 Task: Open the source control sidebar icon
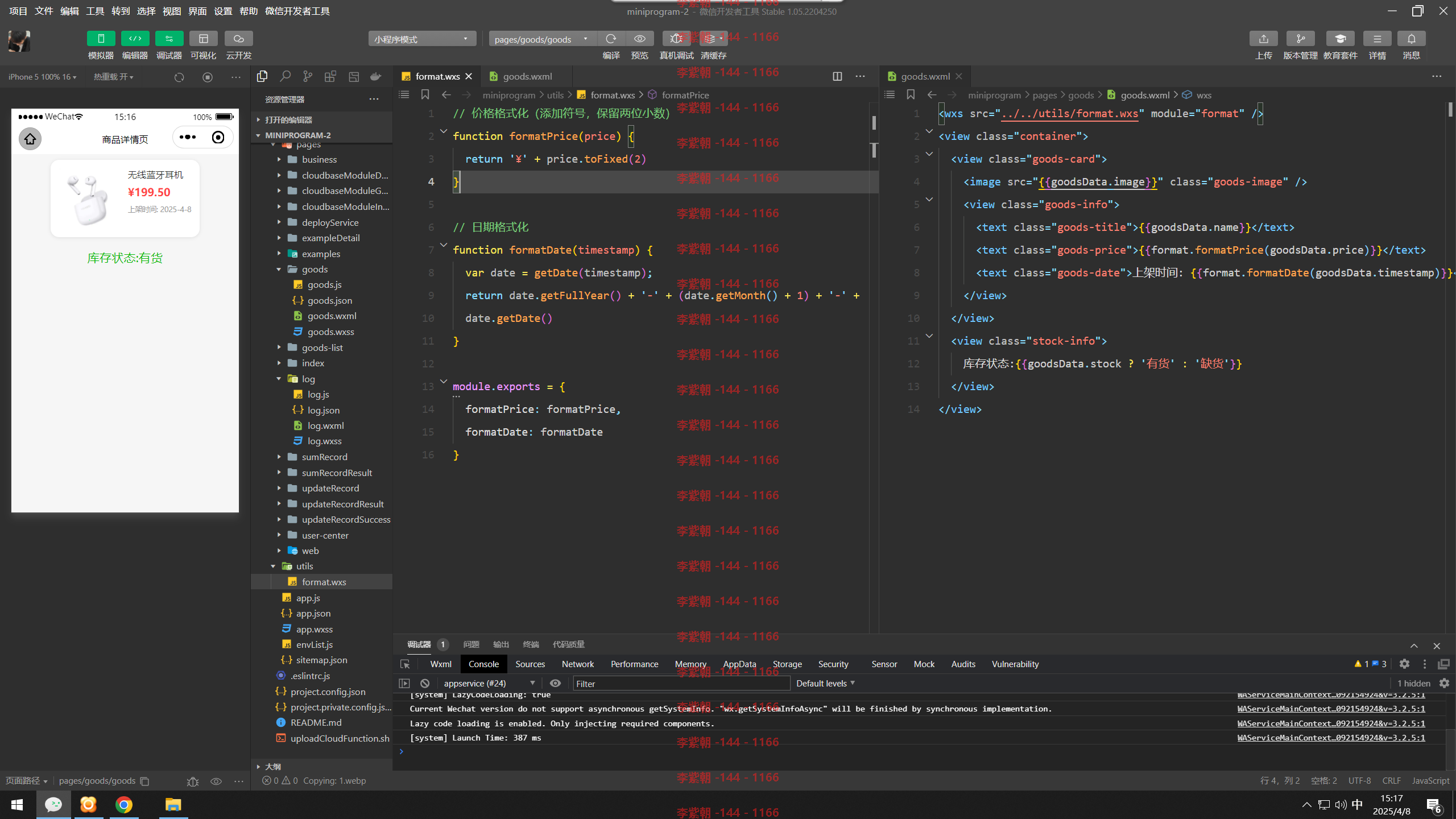click(308, 76)
